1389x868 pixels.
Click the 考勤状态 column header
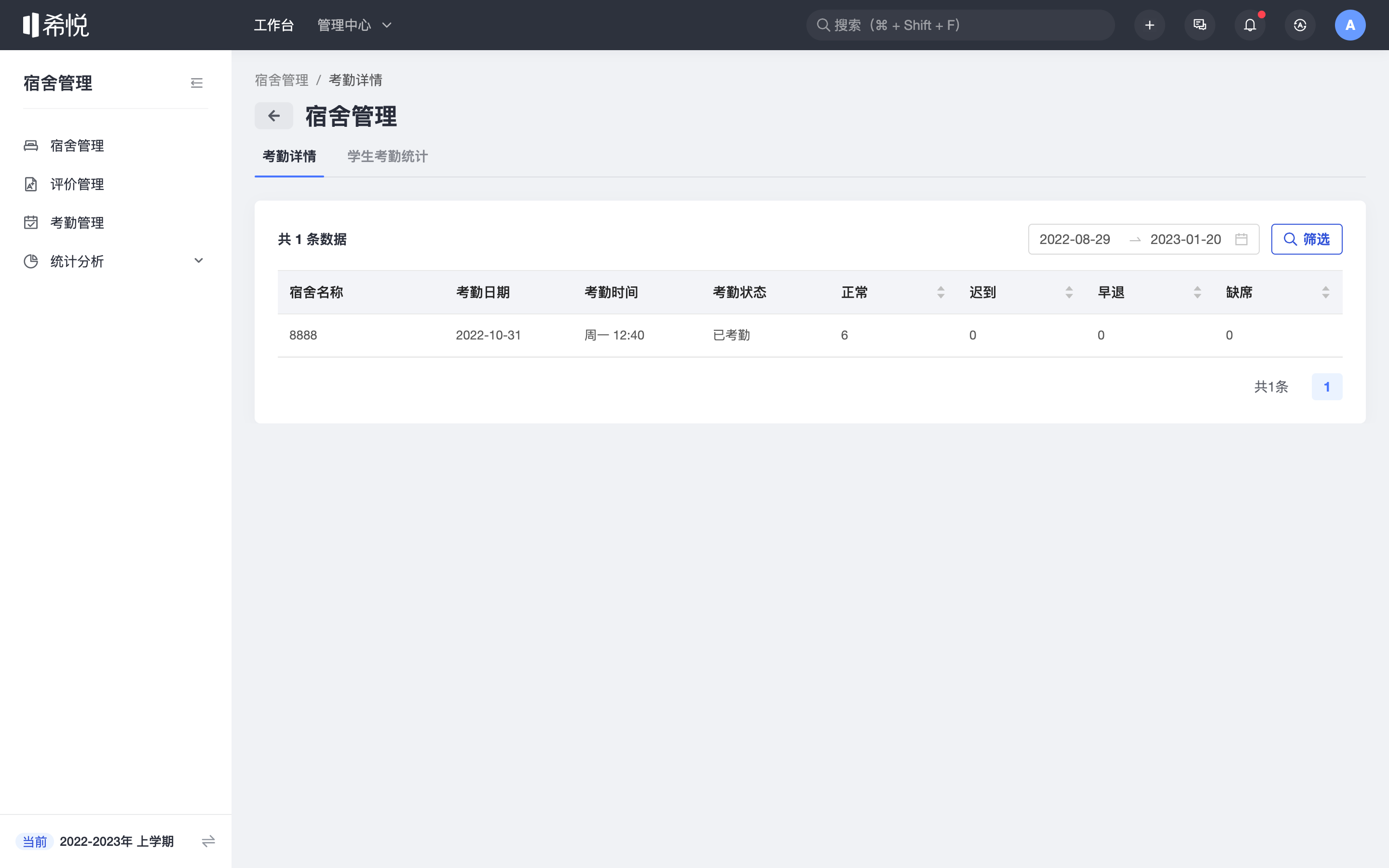tap(739, 292)
